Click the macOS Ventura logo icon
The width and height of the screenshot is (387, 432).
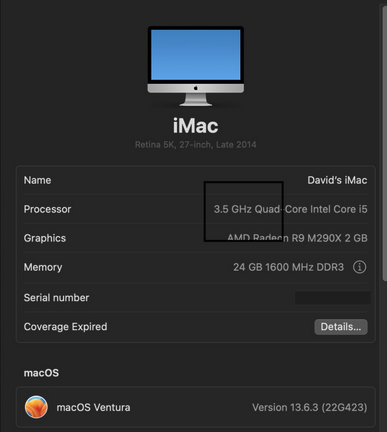point(36,407)
